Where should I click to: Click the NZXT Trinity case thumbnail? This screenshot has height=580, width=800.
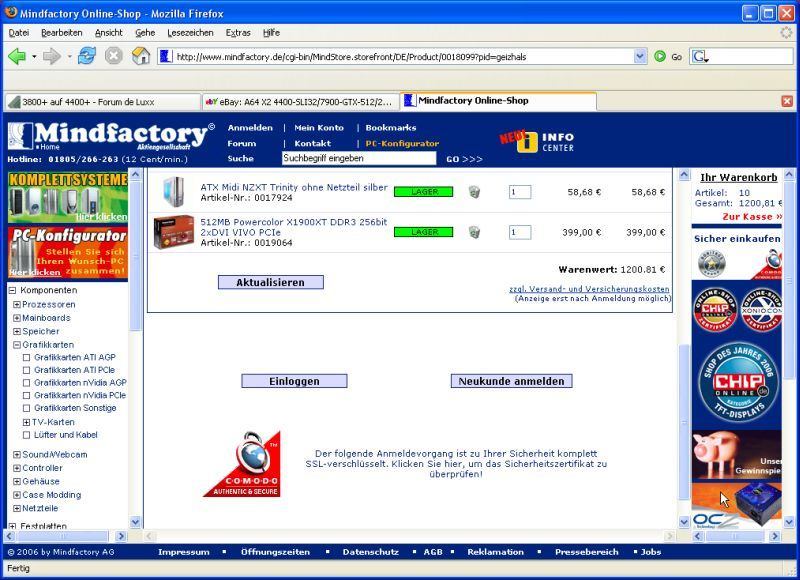coord(174,191)
